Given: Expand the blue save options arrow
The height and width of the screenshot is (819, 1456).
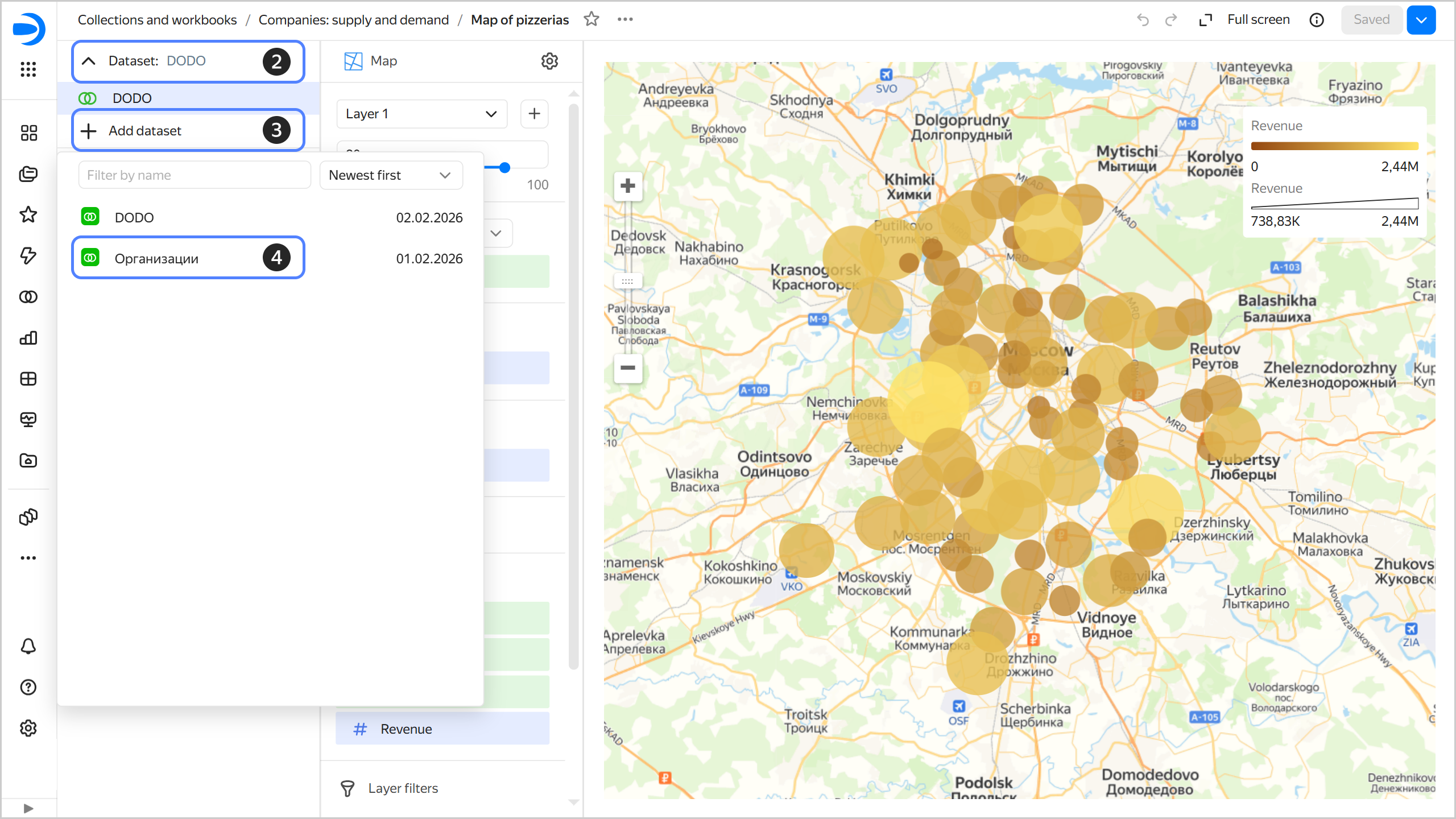Looking at the screenshot, I should [1421, 20].
